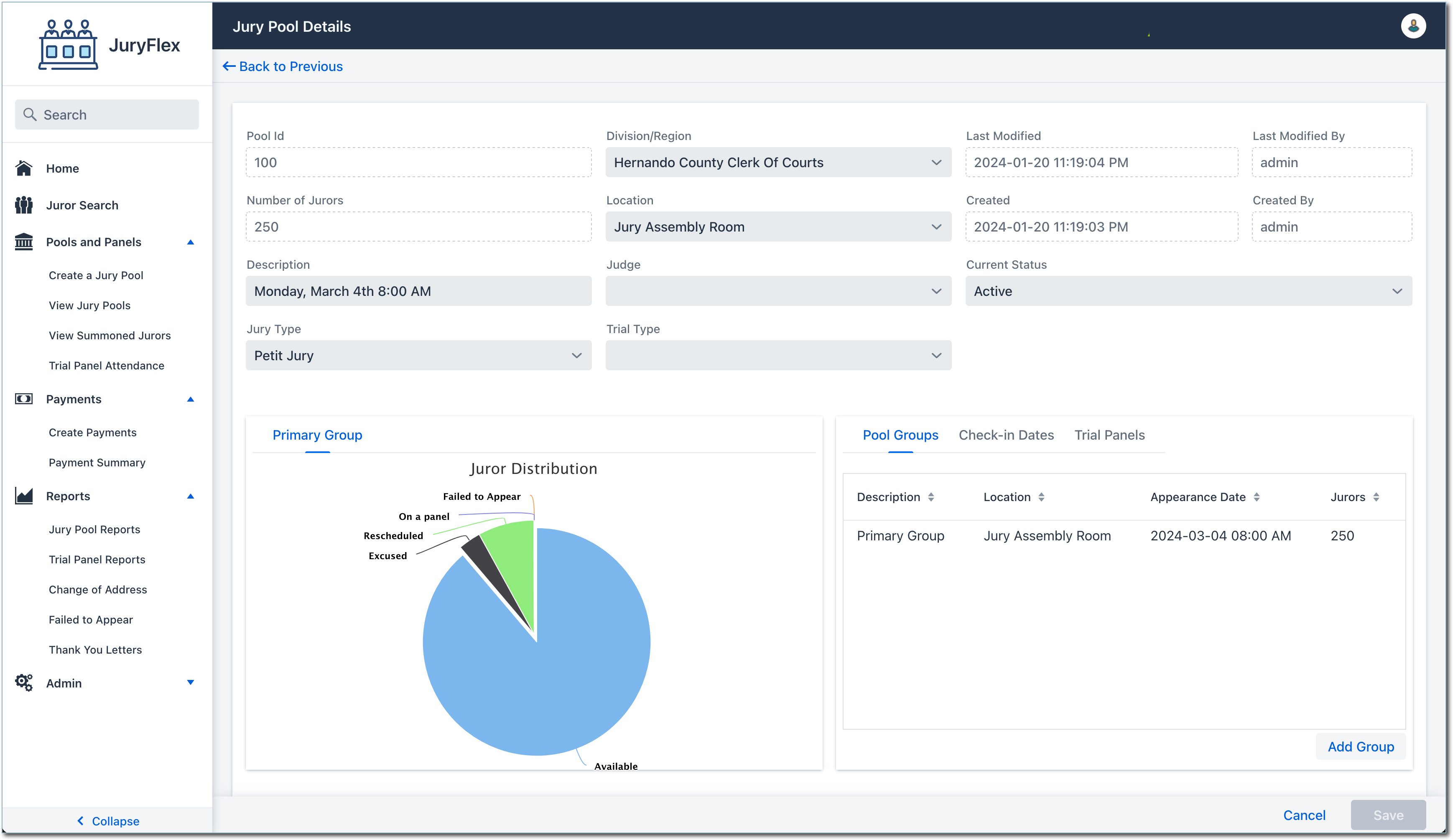Switch to the Check-in Dates tab

1006,435
